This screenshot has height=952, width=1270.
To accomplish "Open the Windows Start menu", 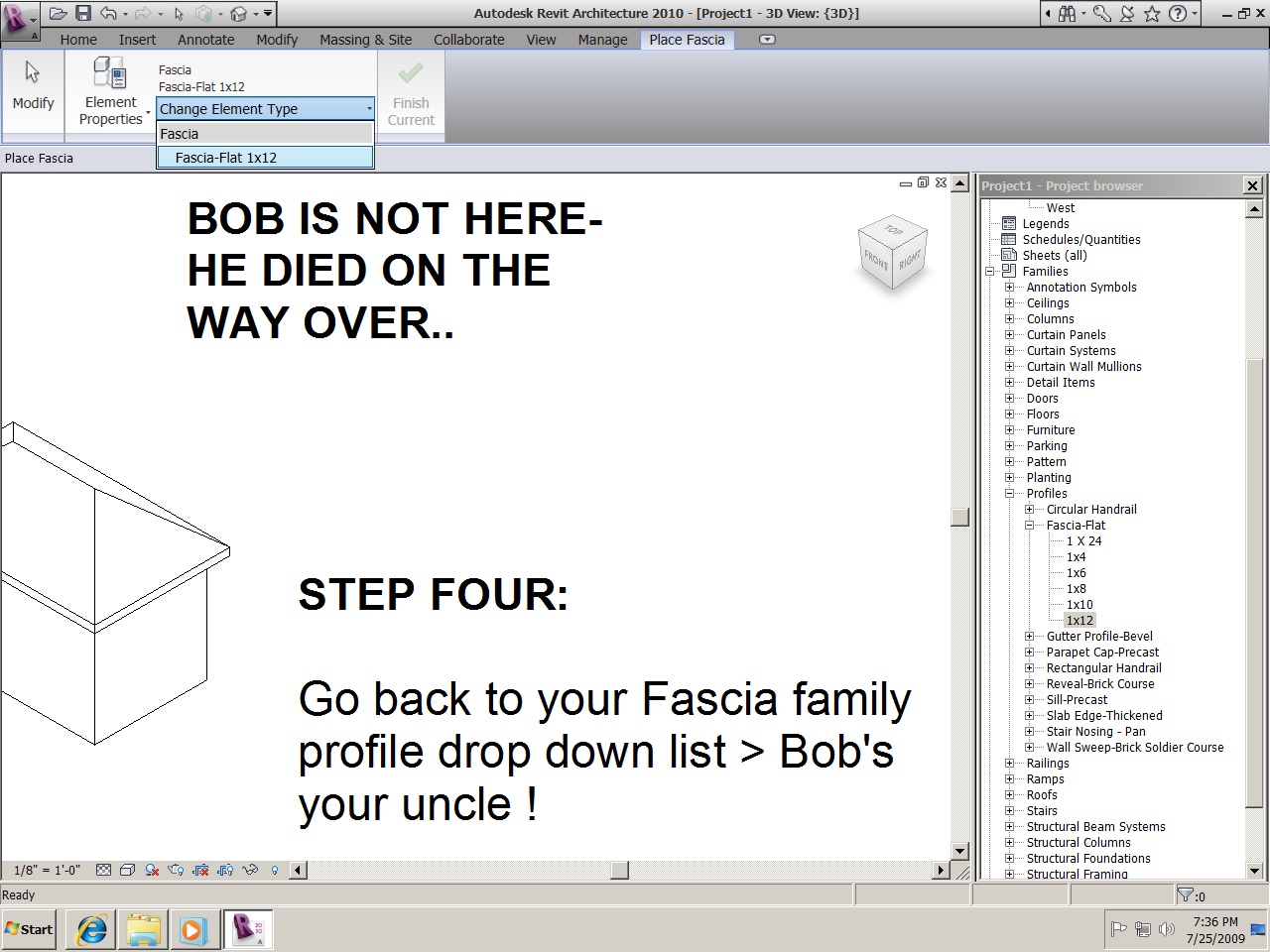I will (29, 929).
